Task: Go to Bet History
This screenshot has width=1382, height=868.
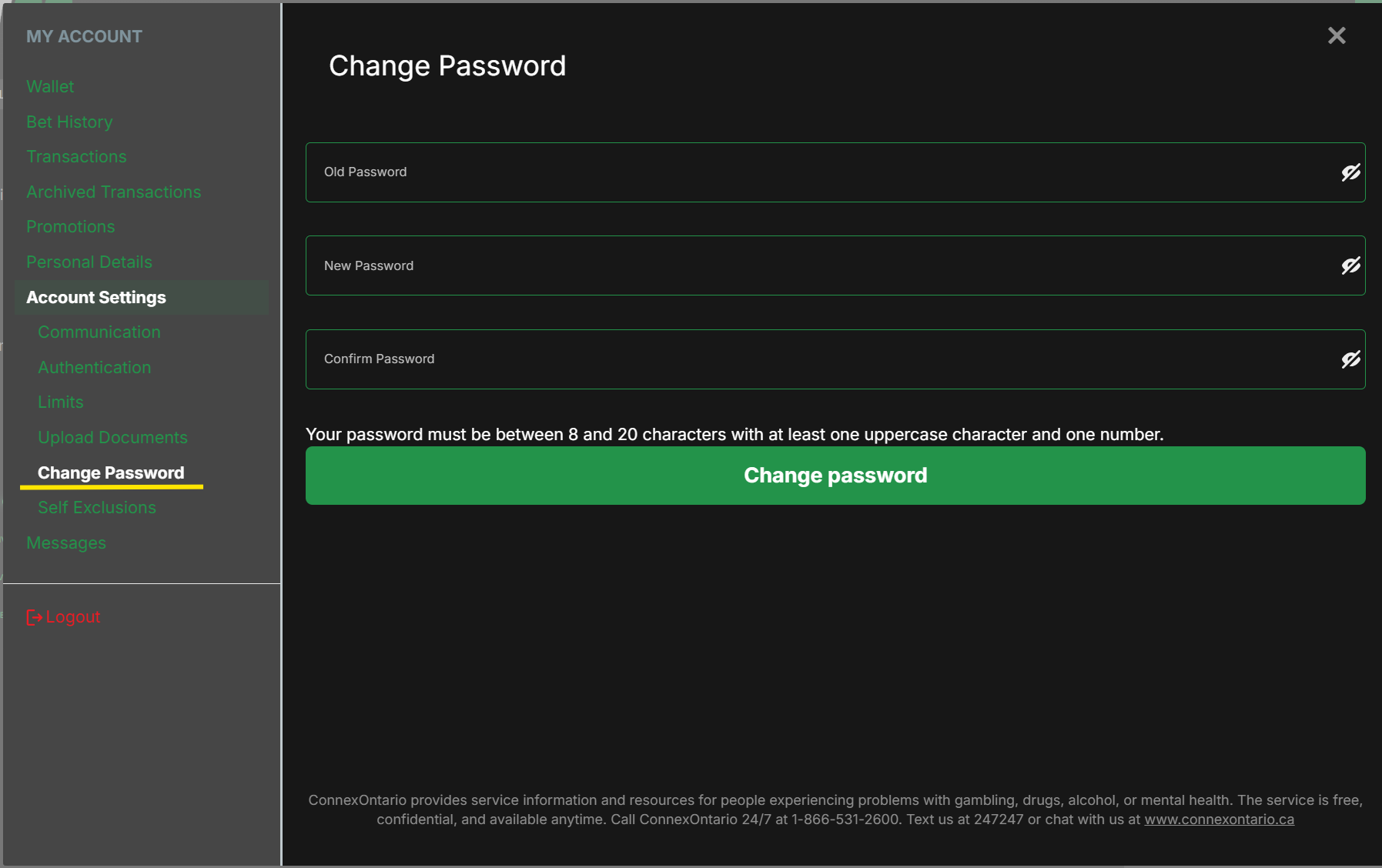Action: (x=69, y=122)
